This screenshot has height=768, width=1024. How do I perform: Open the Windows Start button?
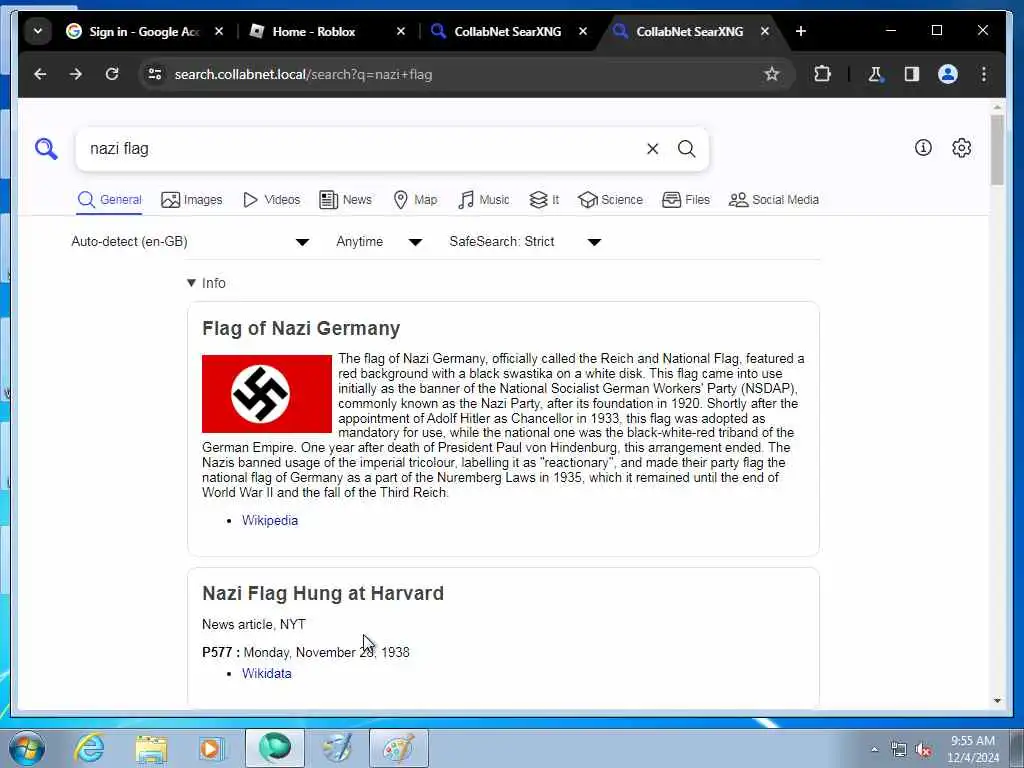(x=27, y=748)
